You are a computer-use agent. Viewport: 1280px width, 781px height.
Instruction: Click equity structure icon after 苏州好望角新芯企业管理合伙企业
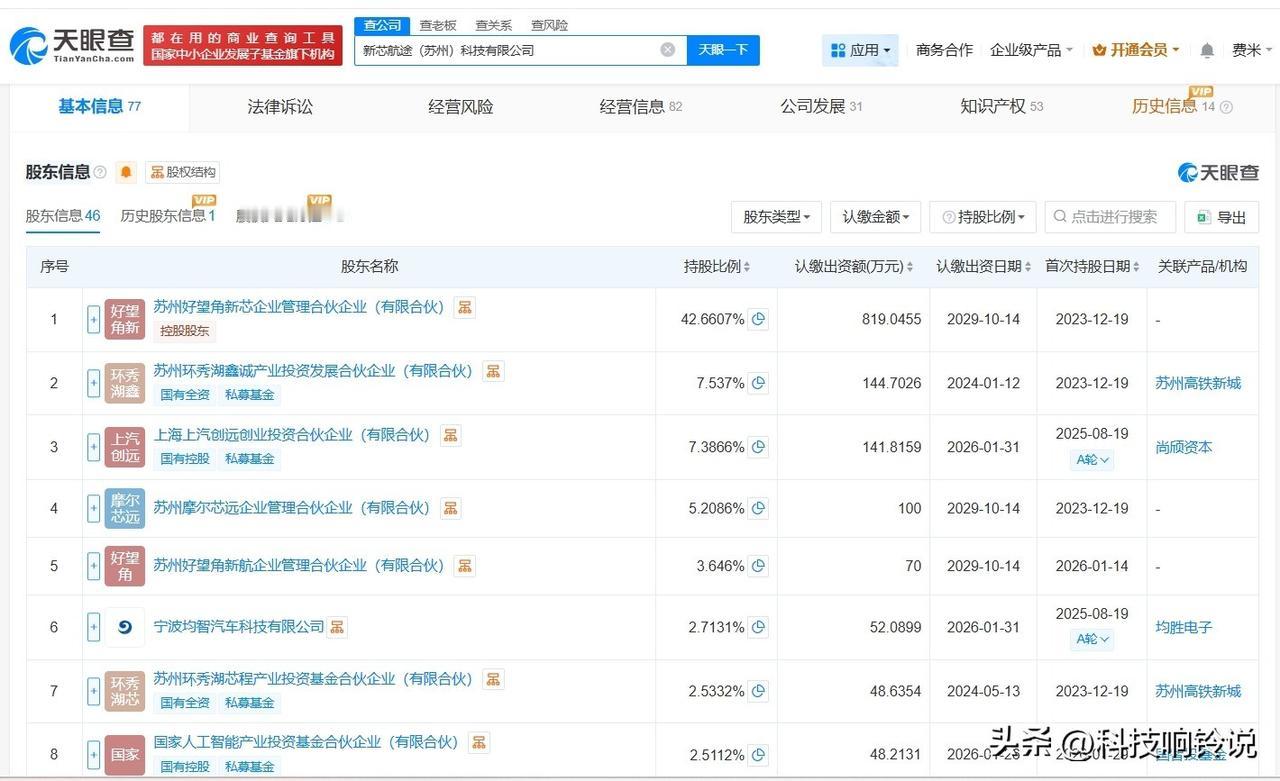point(464,307)
